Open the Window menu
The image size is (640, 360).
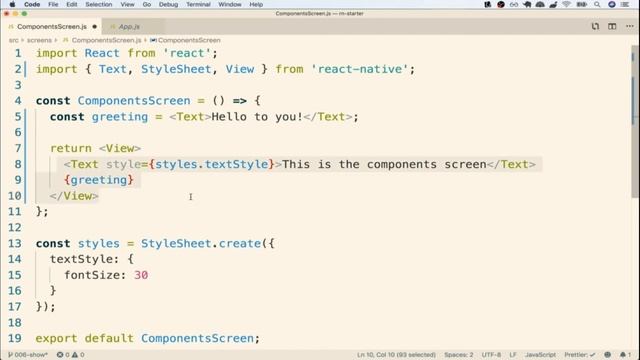click(x=230, y=4)
